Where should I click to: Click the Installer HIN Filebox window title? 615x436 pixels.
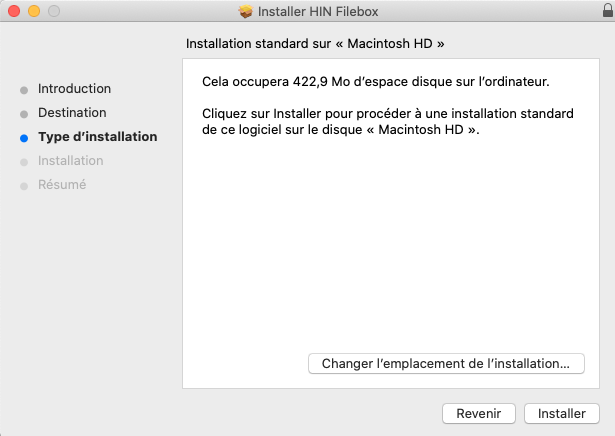click(318, 11)
